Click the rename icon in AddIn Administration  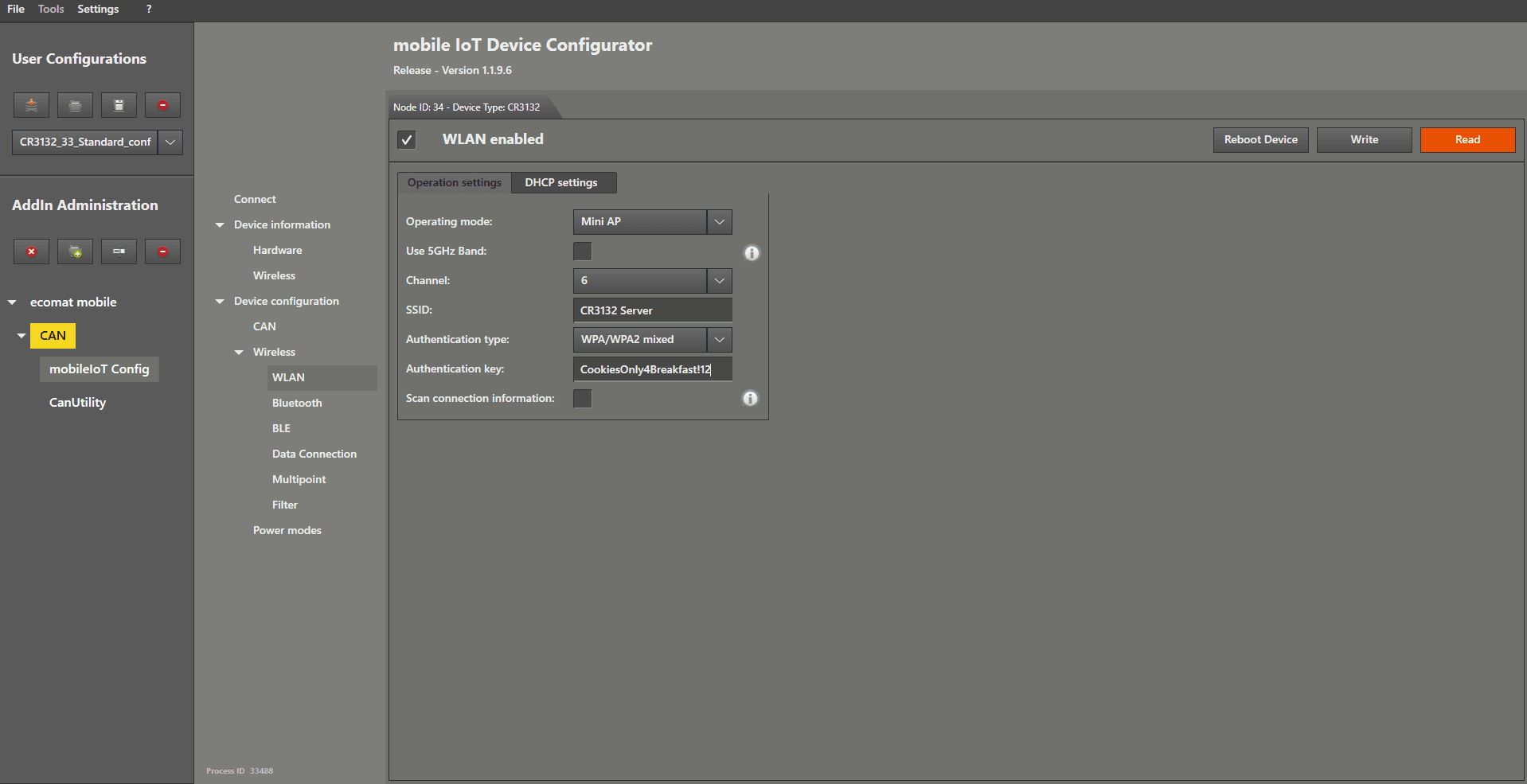pyautogui.click(x=119, y=252)
